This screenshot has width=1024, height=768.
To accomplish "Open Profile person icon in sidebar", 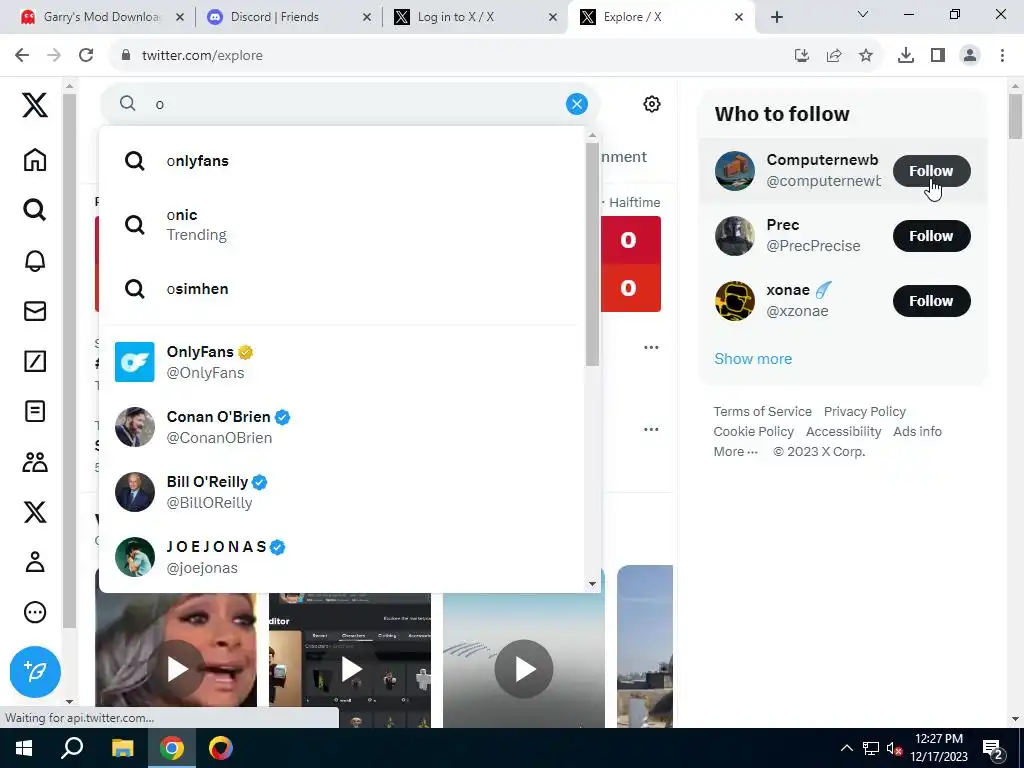I will click(x=35, y=562).
